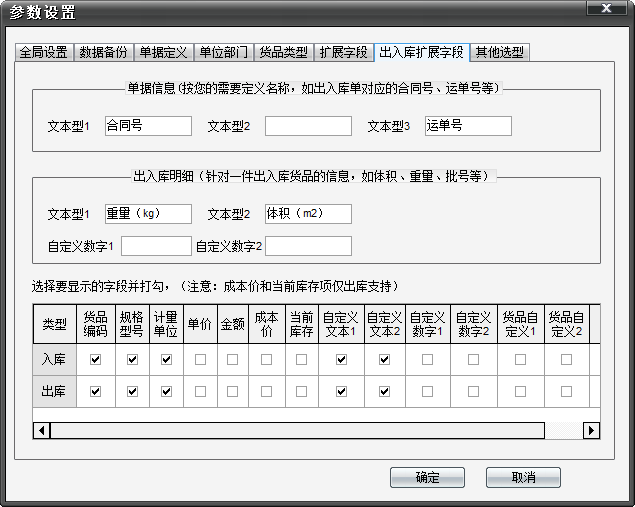Select the 出入库扩展字段 tab
The image size is (635, 507).
(422, 52)
